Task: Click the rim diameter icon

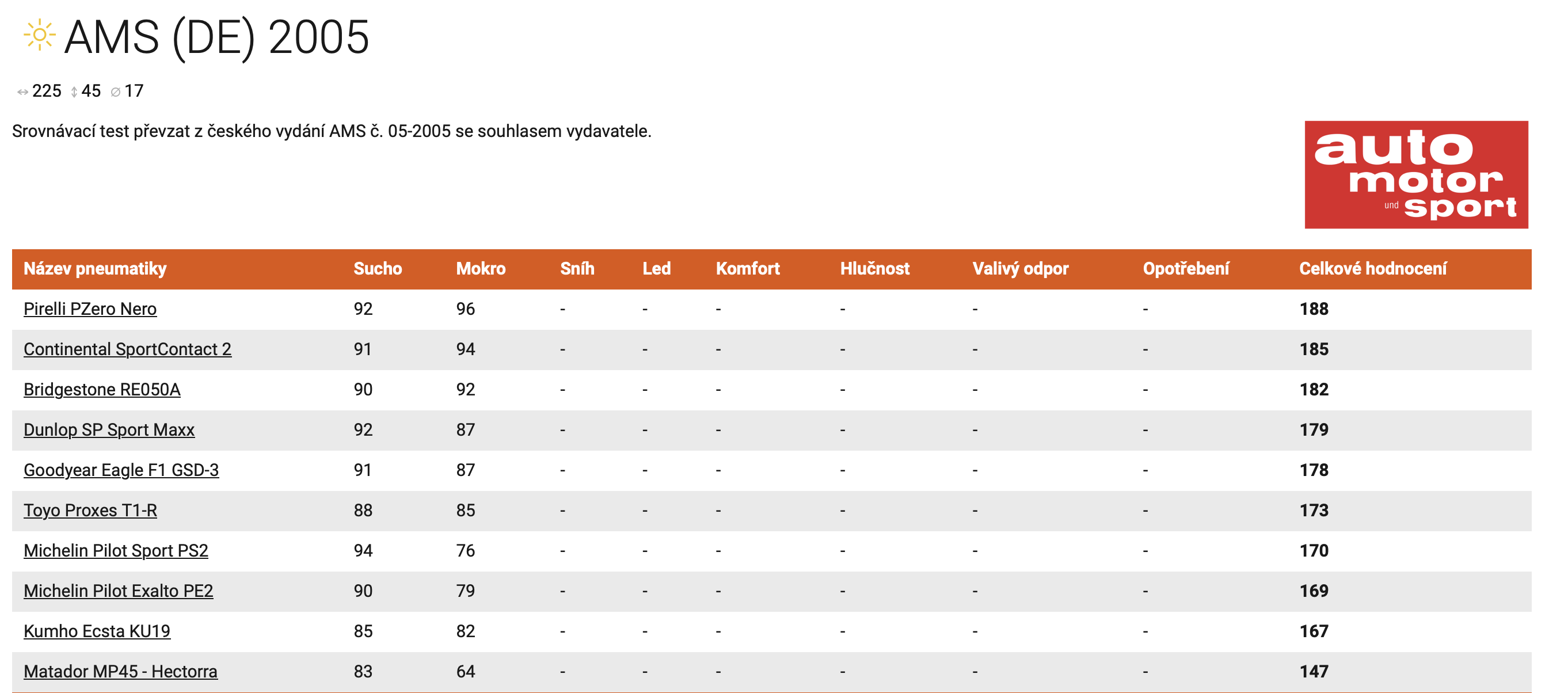Action: [116, 92]
